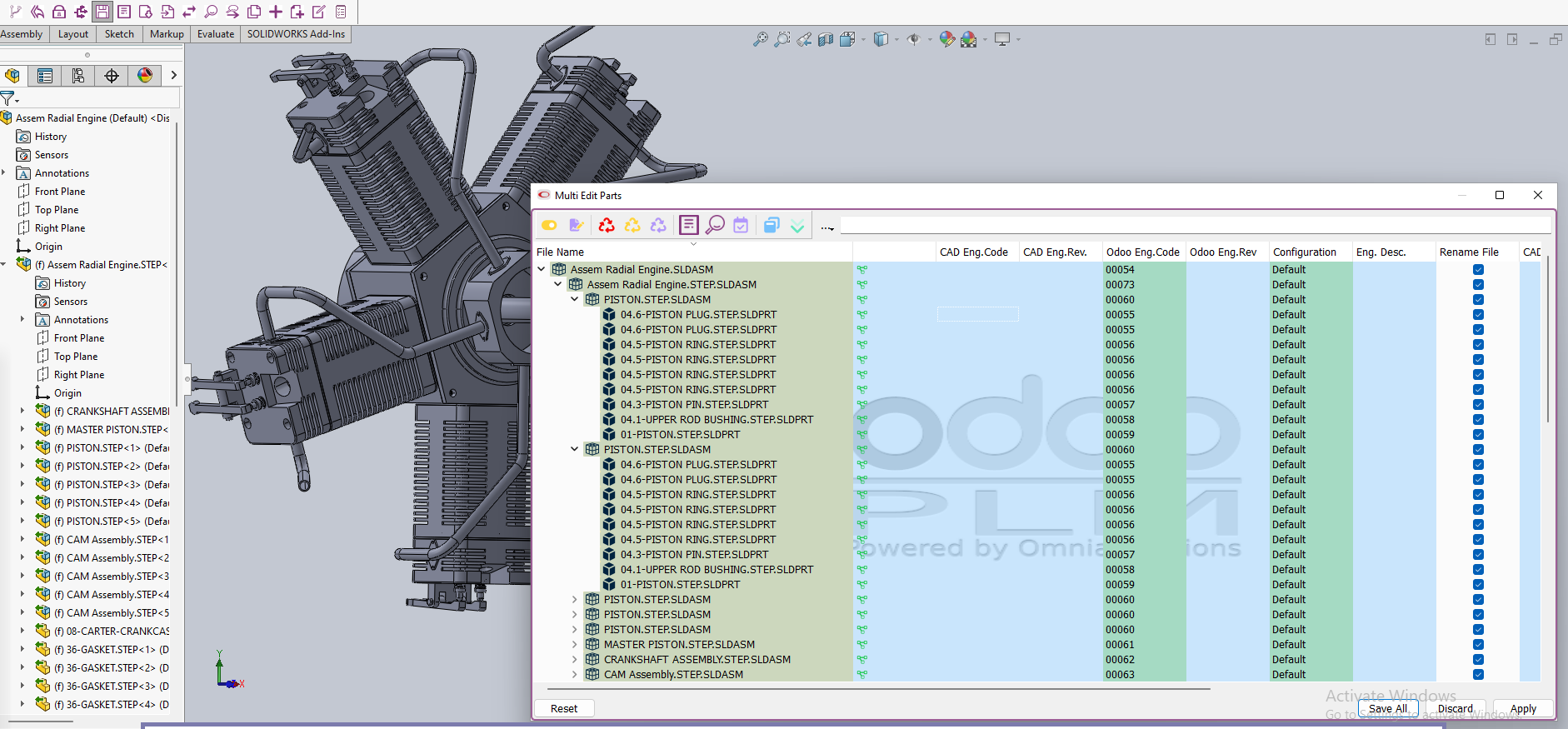
Task: Open the ConfigurationManager tab icon
Action: (78, 76)
